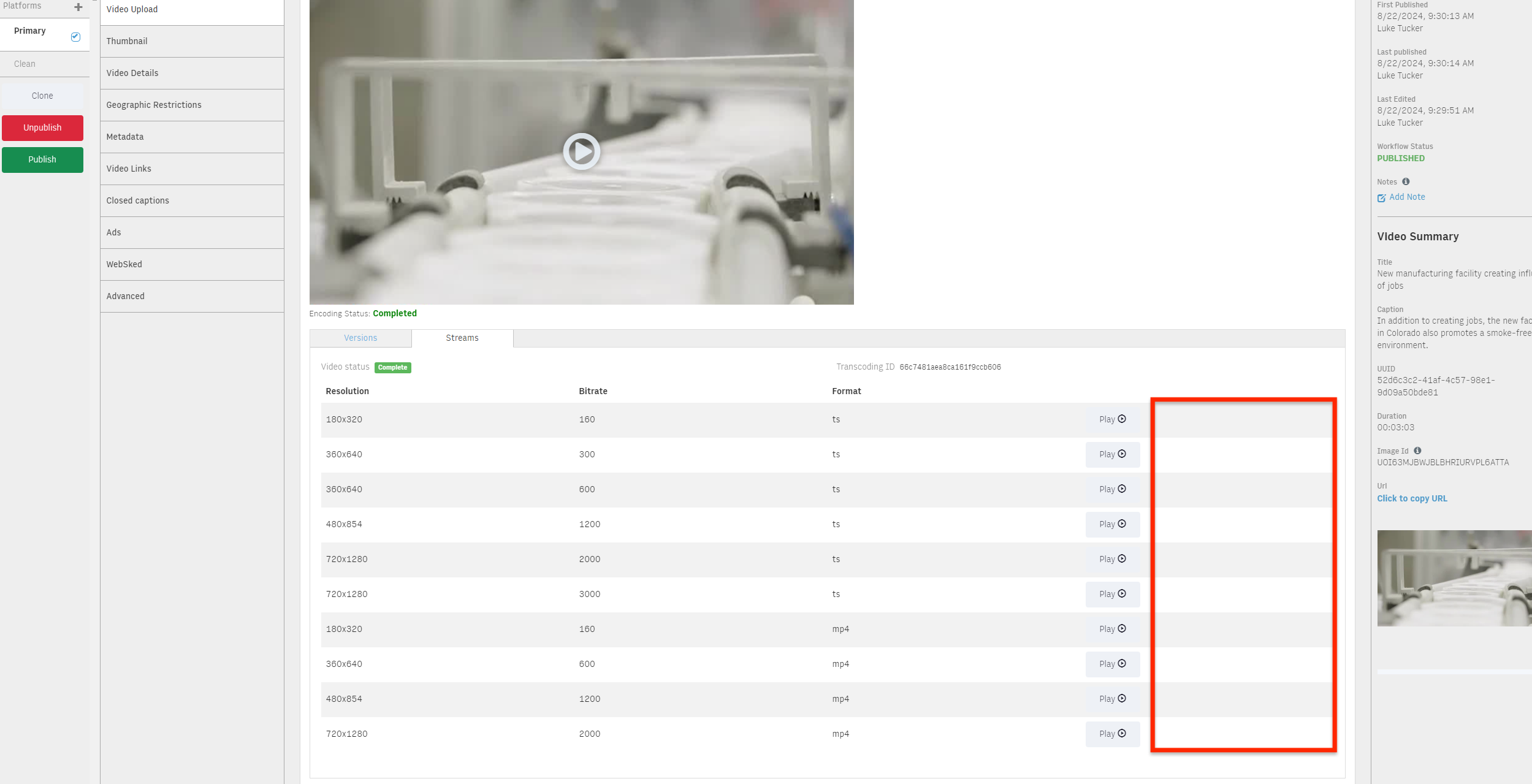Open Closed captions section
The height and width of the screenshot is (784, 1532).
192,200
